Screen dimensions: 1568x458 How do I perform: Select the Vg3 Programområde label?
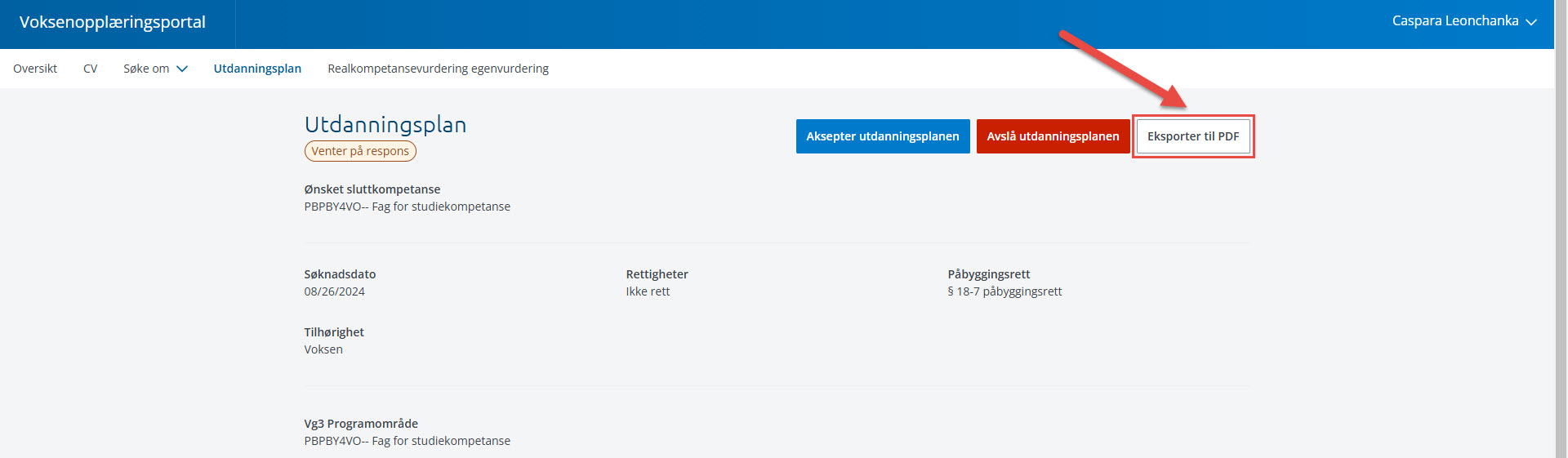361,424
